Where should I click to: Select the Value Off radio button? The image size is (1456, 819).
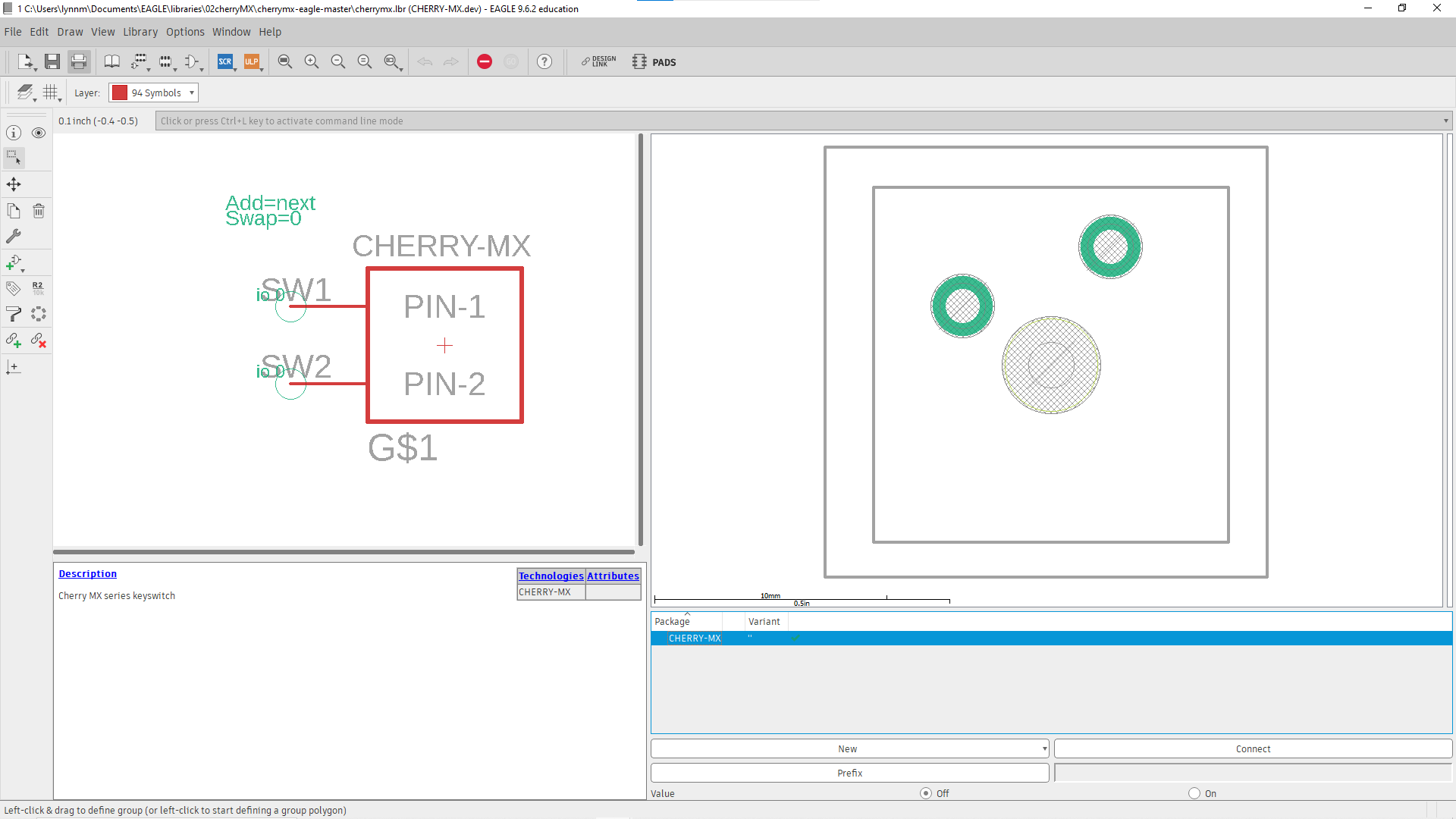coord(926,793)
